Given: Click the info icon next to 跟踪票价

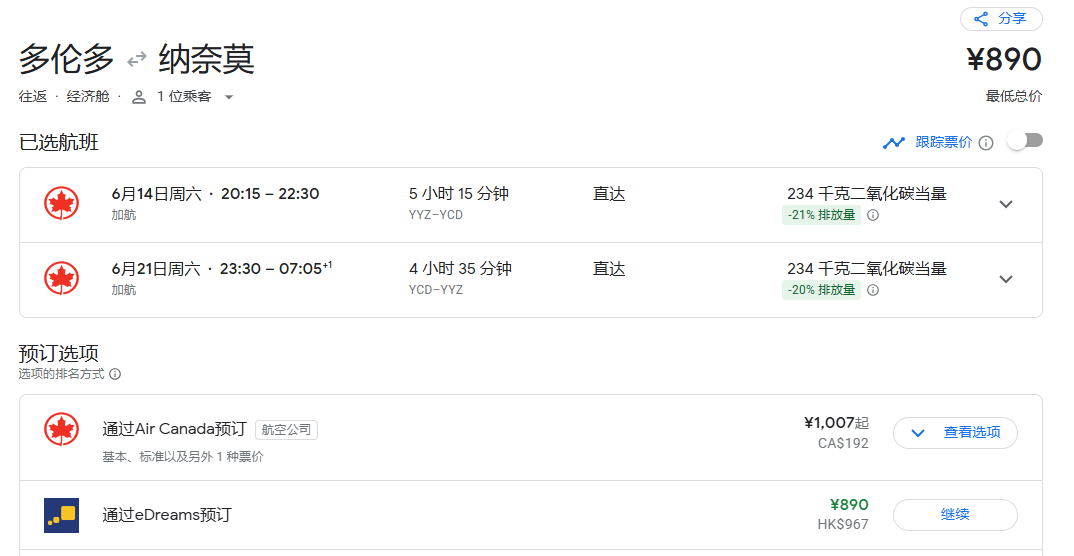Looking at the screenshot, I should (x=986, y=142).
